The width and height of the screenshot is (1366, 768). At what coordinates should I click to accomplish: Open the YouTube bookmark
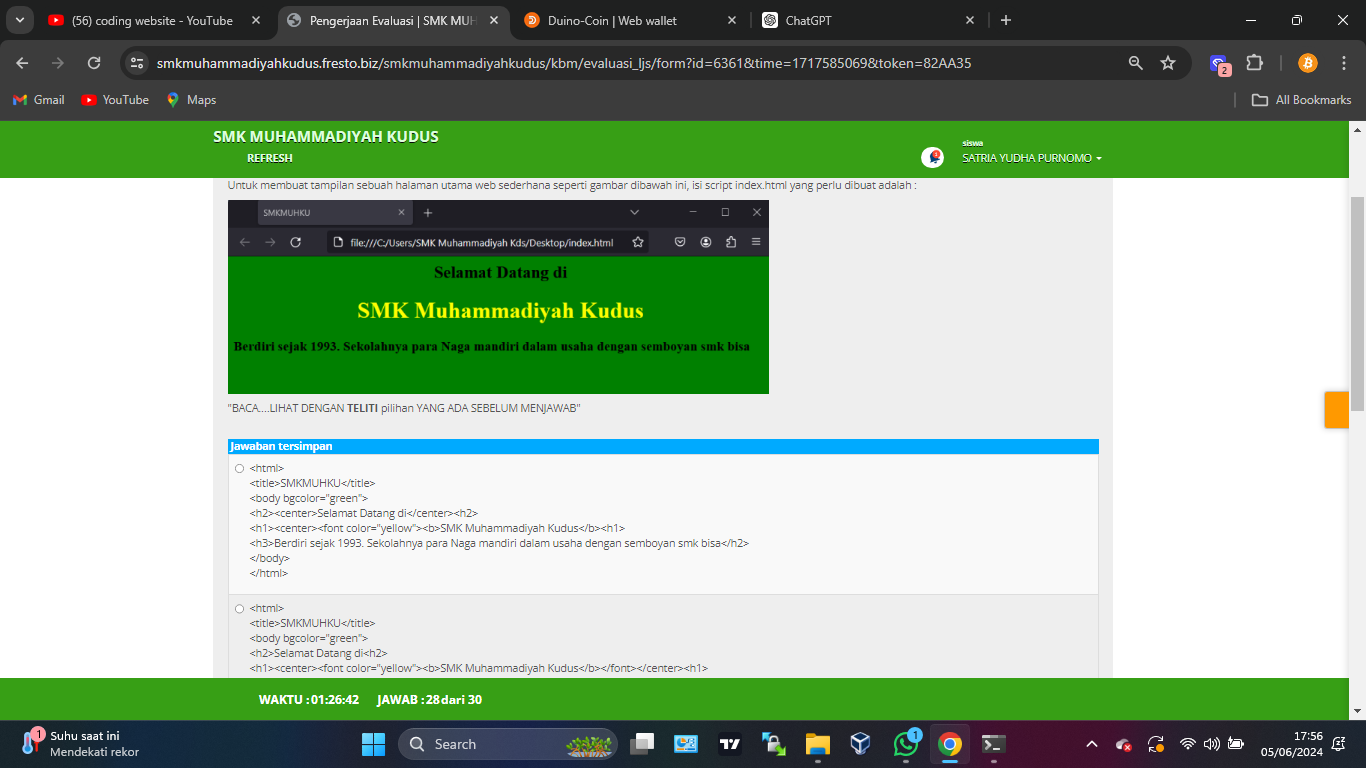(x=115, y=100)
